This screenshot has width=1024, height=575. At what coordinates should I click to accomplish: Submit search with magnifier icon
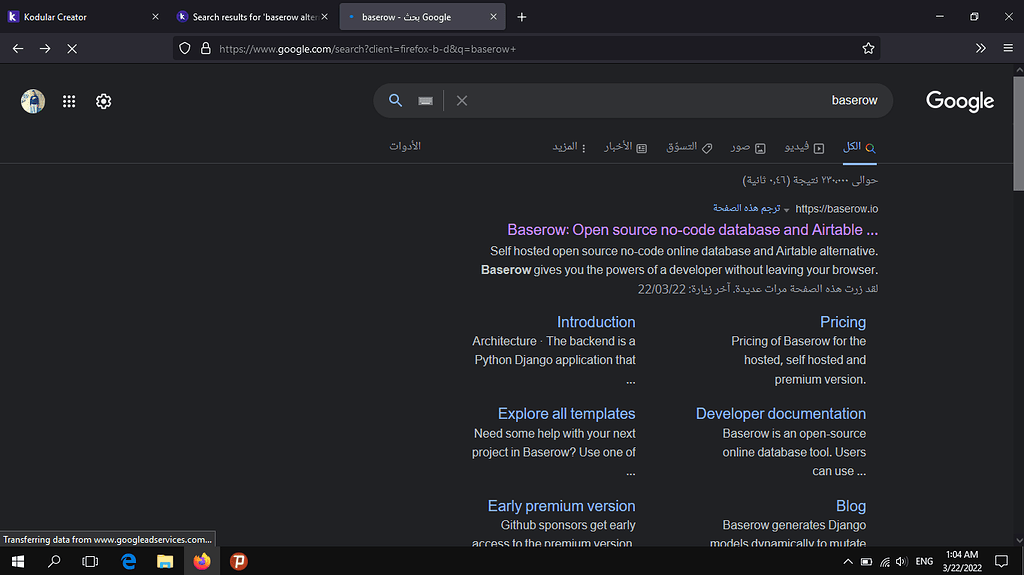(395, 101)
